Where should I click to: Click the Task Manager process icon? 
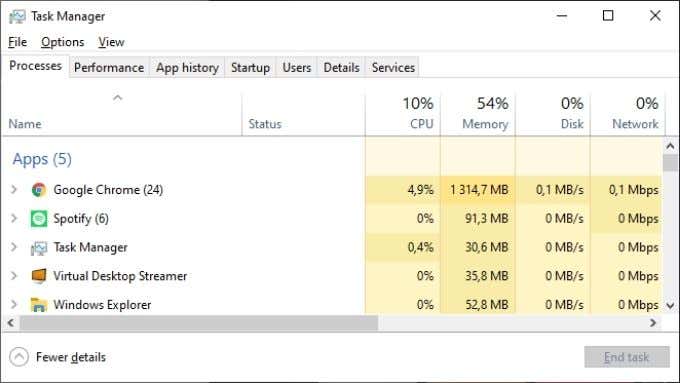point(39,248)
